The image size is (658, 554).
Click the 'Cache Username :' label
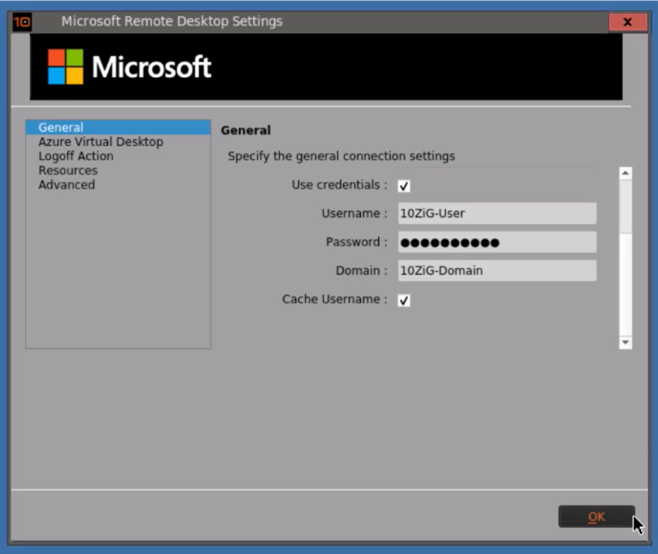click(335, 299)
